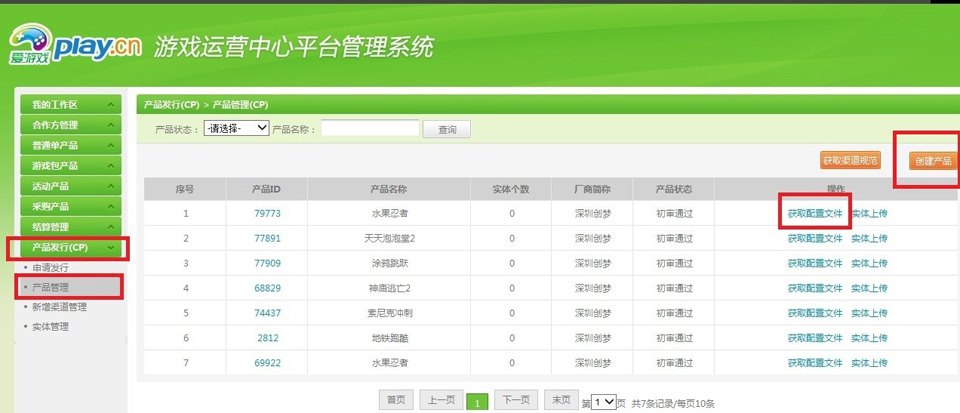Screen dimensions: 960x413
Task: Click 神庙逃亡2 product name cell
Action: (389, 288)
